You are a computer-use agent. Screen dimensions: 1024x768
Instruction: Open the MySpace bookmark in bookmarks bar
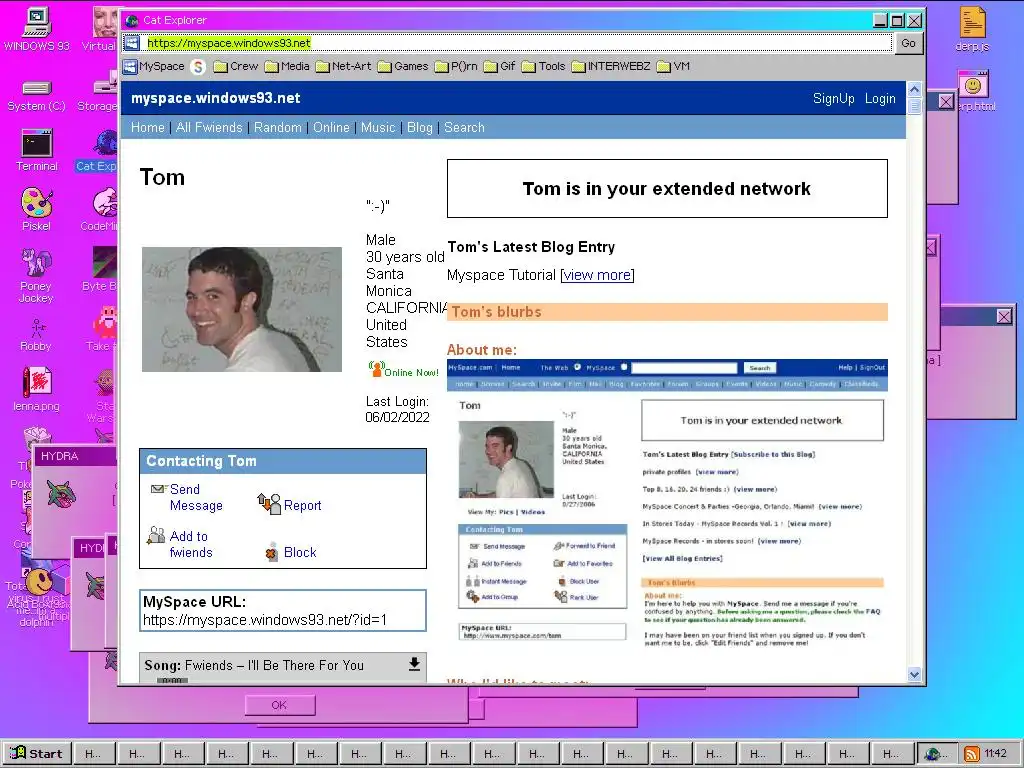coord(154,66)
